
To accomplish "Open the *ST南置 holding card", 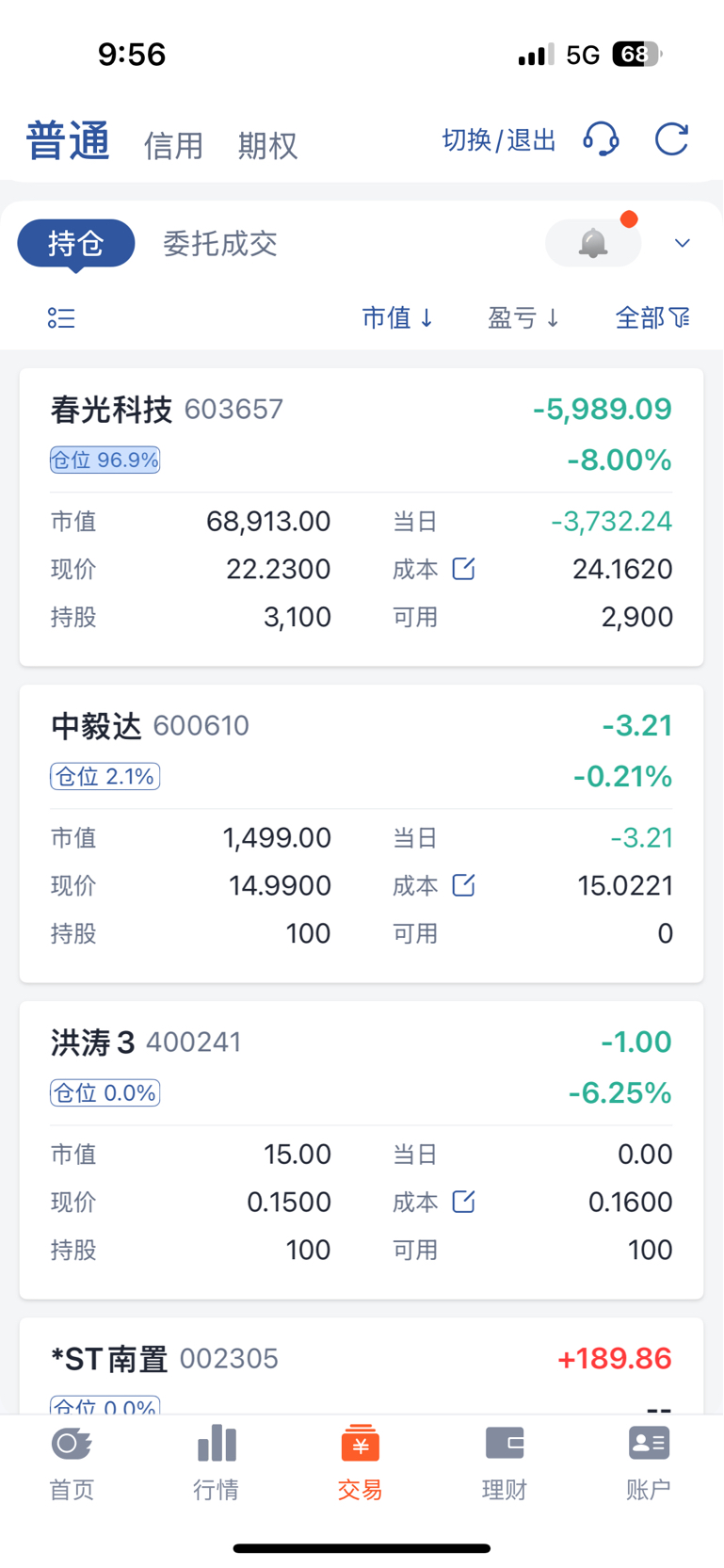I will click(x=362, y=1366).
